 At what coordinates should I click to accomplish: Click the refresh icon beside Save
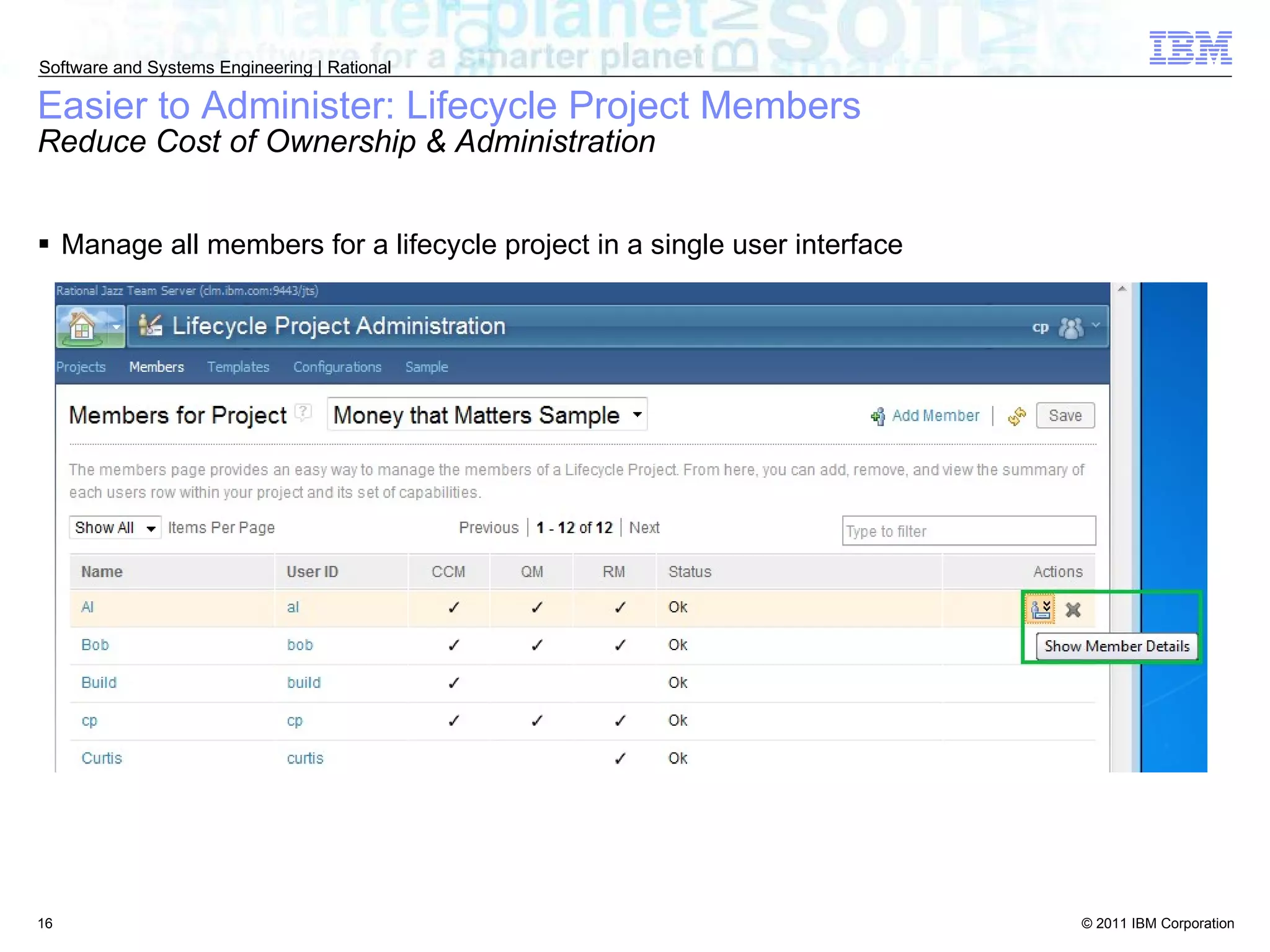tap(1017, 416)
